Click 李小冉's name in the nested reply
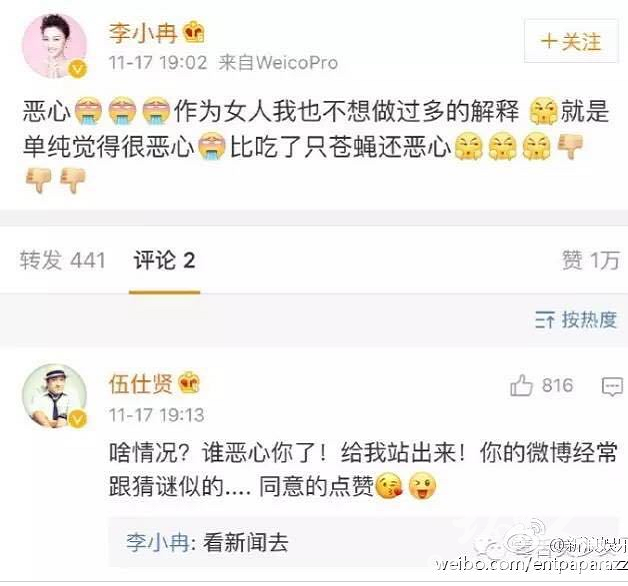This screenshot has width=628, height=586. click(x=158, y=542)
